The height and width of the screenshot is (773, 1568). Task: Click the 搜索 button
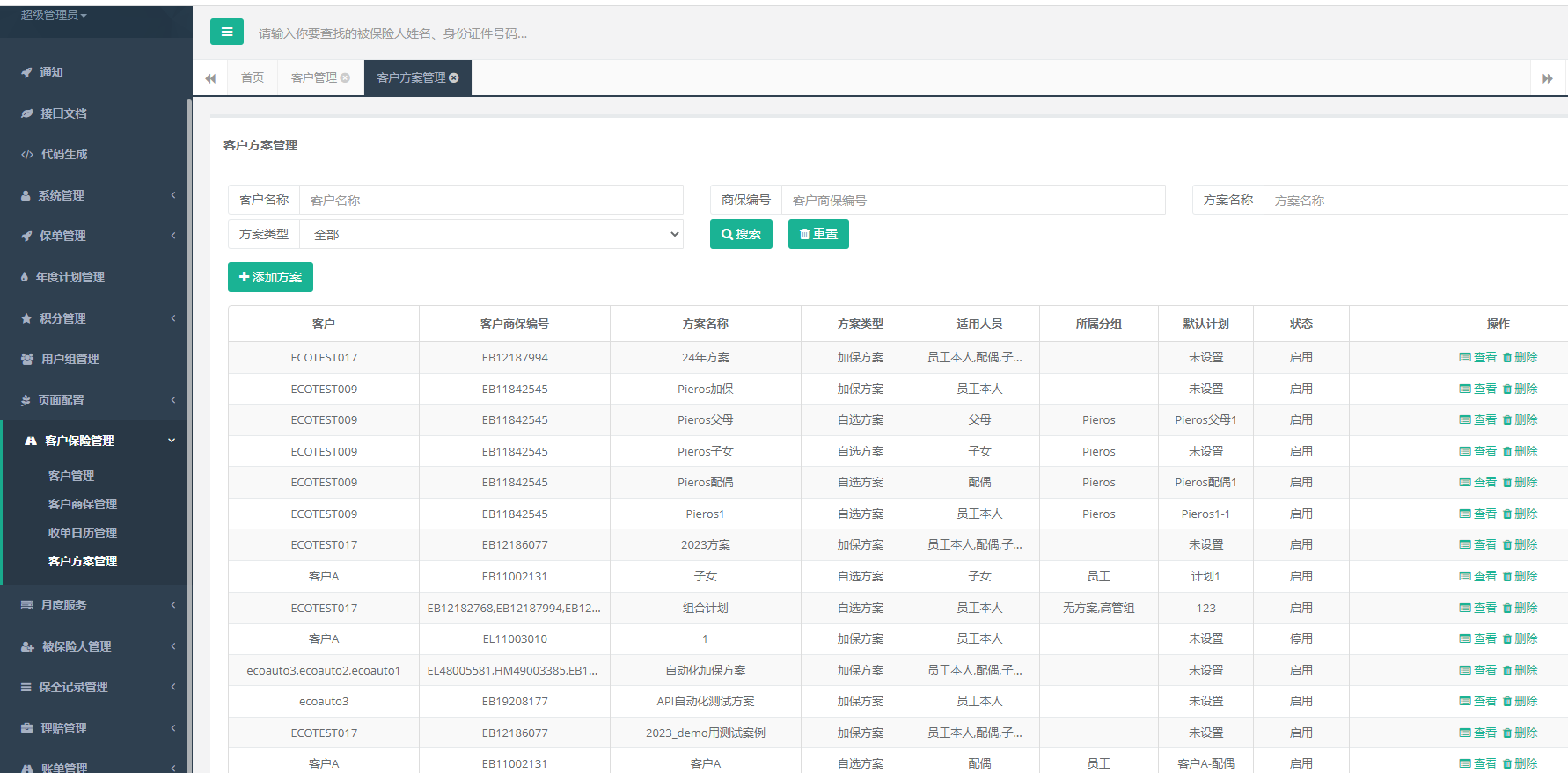[x=741, y=234]
